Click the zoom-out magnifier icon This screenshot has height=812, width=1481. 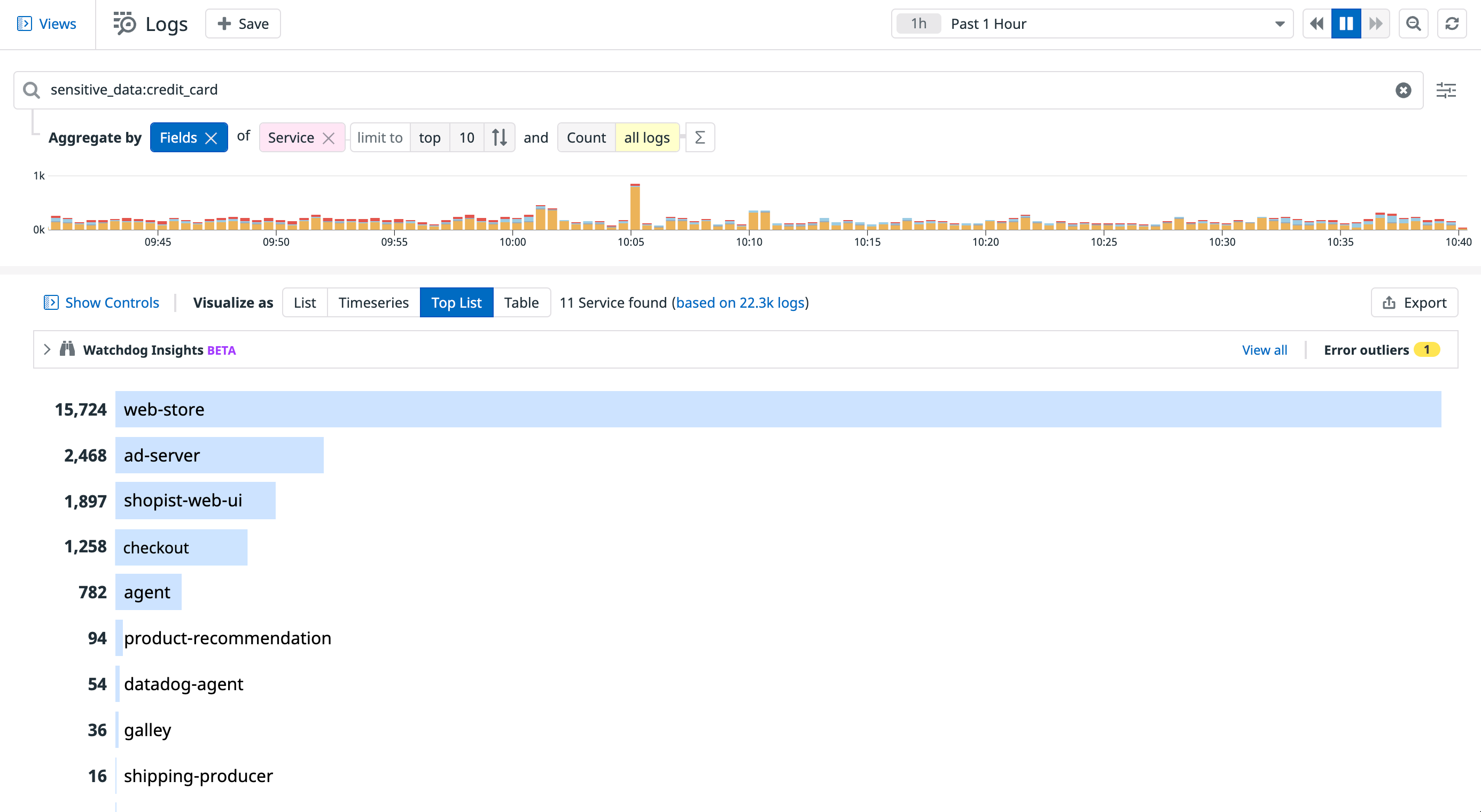(x=1413, y=24)
